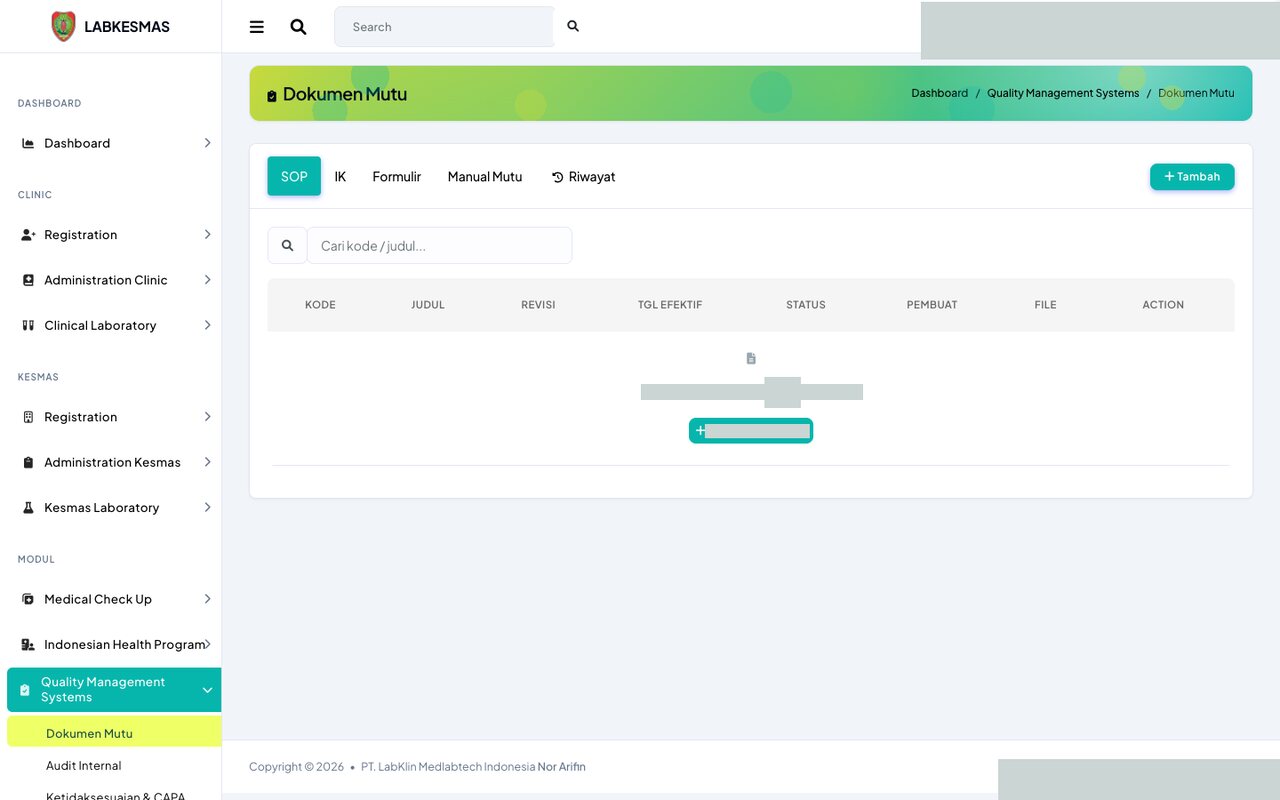The height and width of the screenshot is (800, 1280).
Task: Toggle the hamburger sidebar menu
Action: [x=257, y=27]
